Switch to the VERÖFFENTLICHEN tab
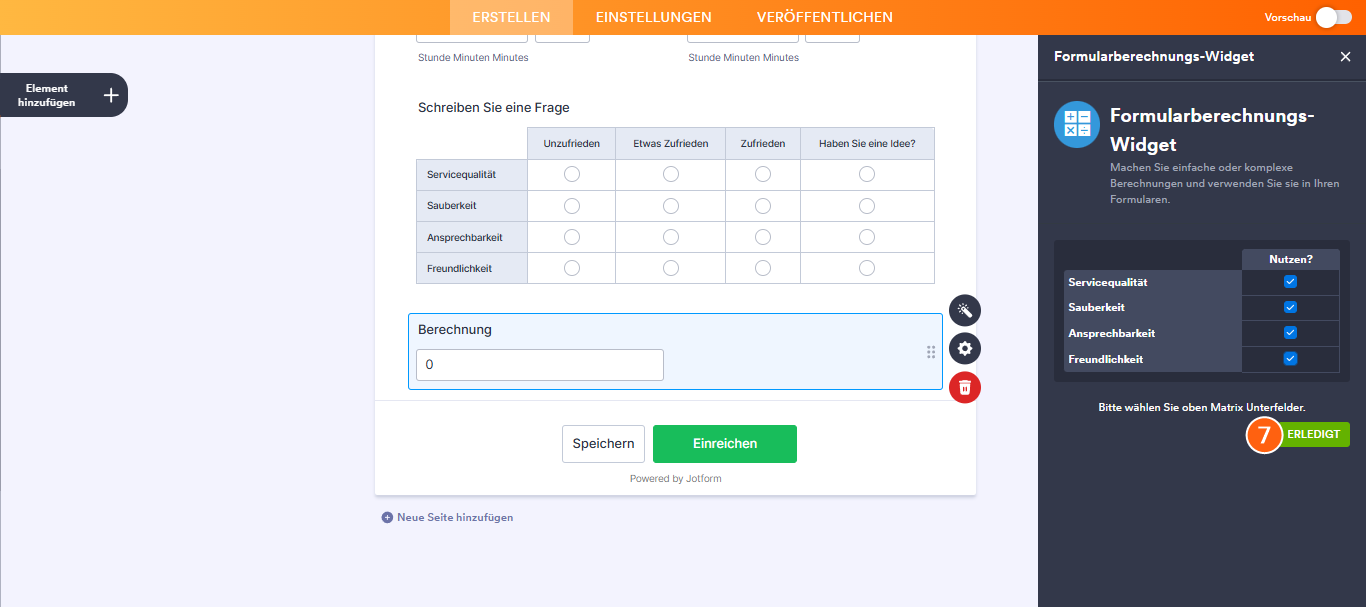The image size is (1366, 607). point(825,17)
